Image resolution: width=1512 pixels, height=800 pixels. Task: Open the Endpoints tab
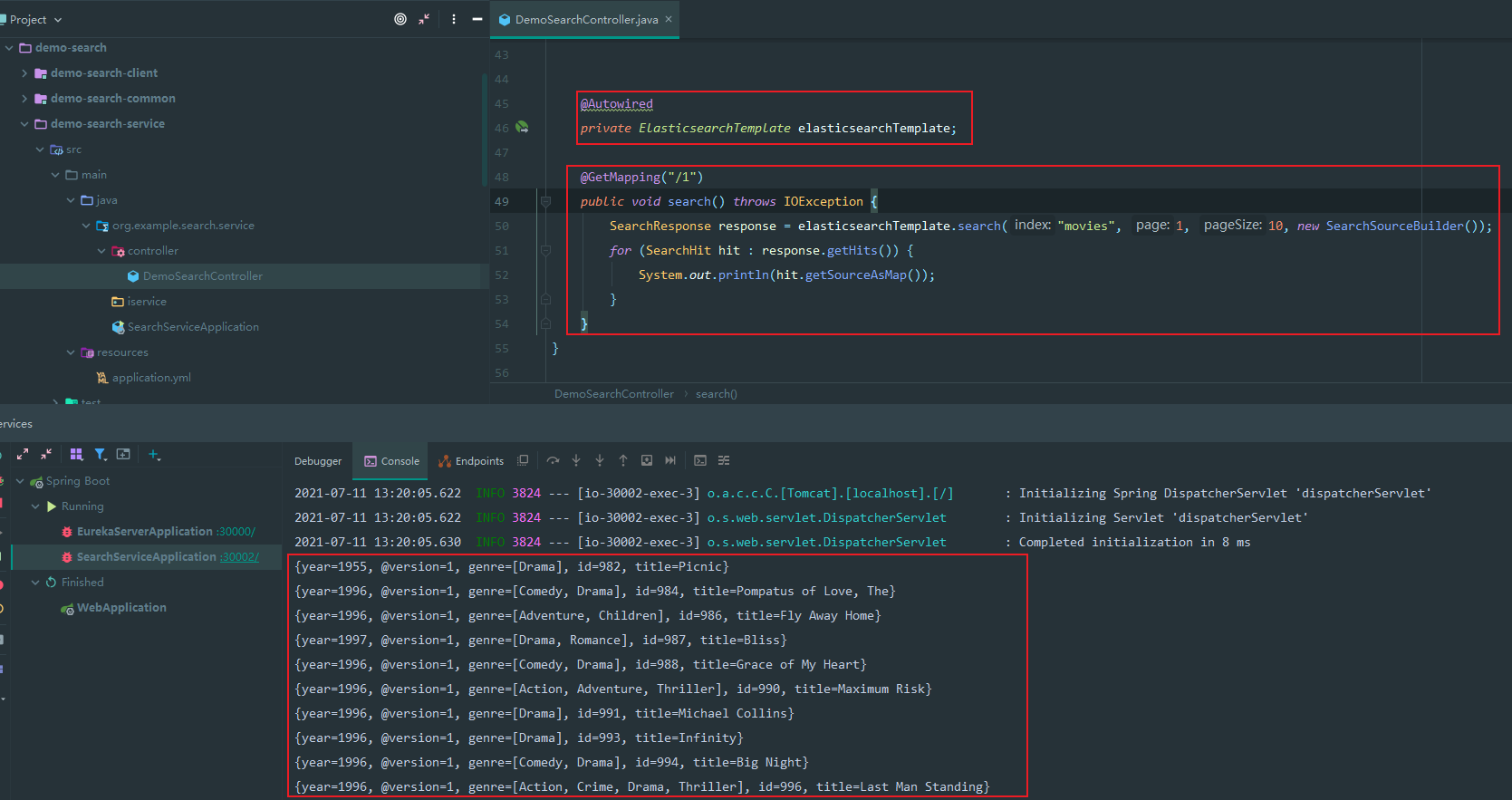[471, 461]
